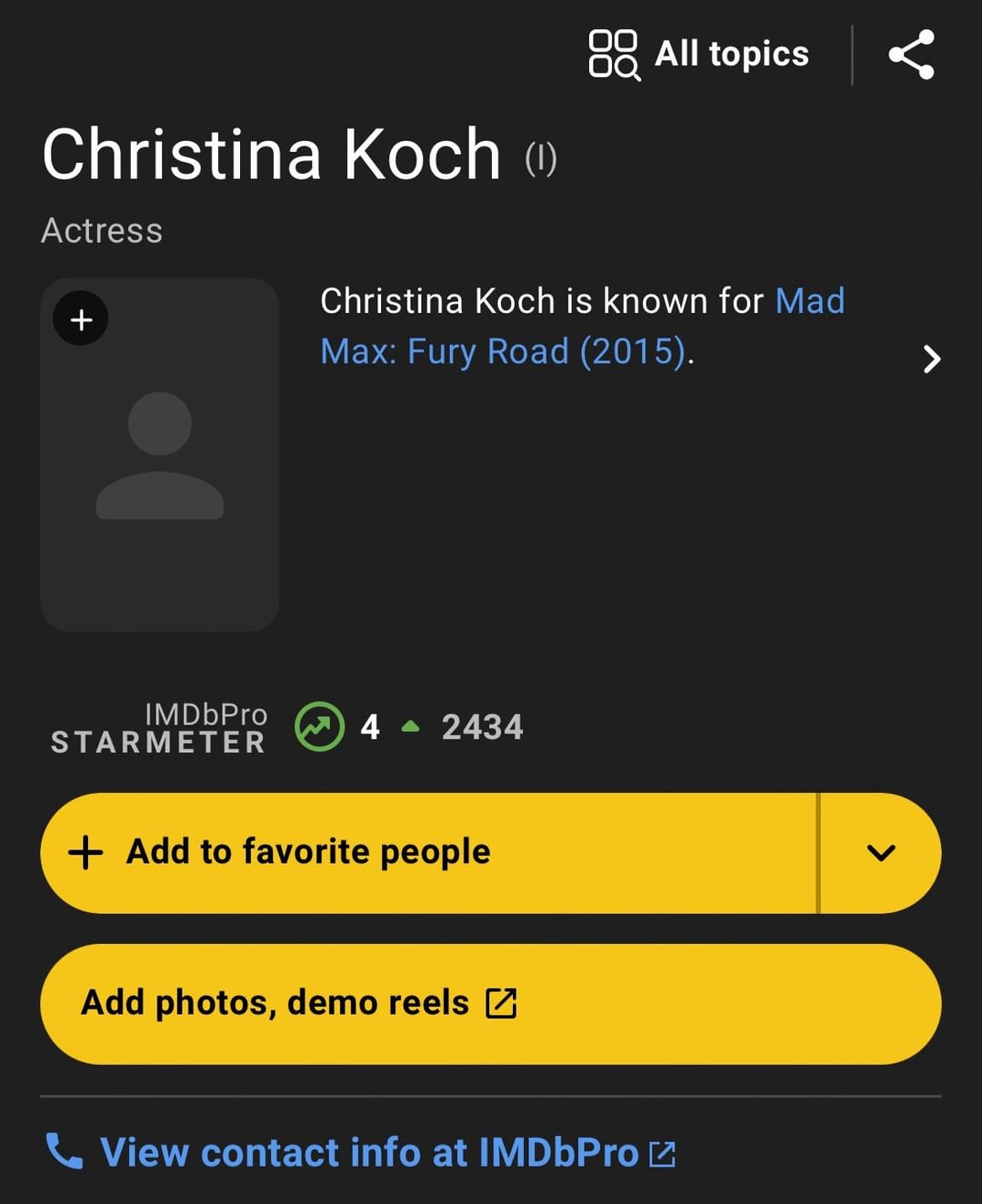Click the STARmeter change number 2434
The height and width of the screenshot is (1204, 982).
click(482, 727)
